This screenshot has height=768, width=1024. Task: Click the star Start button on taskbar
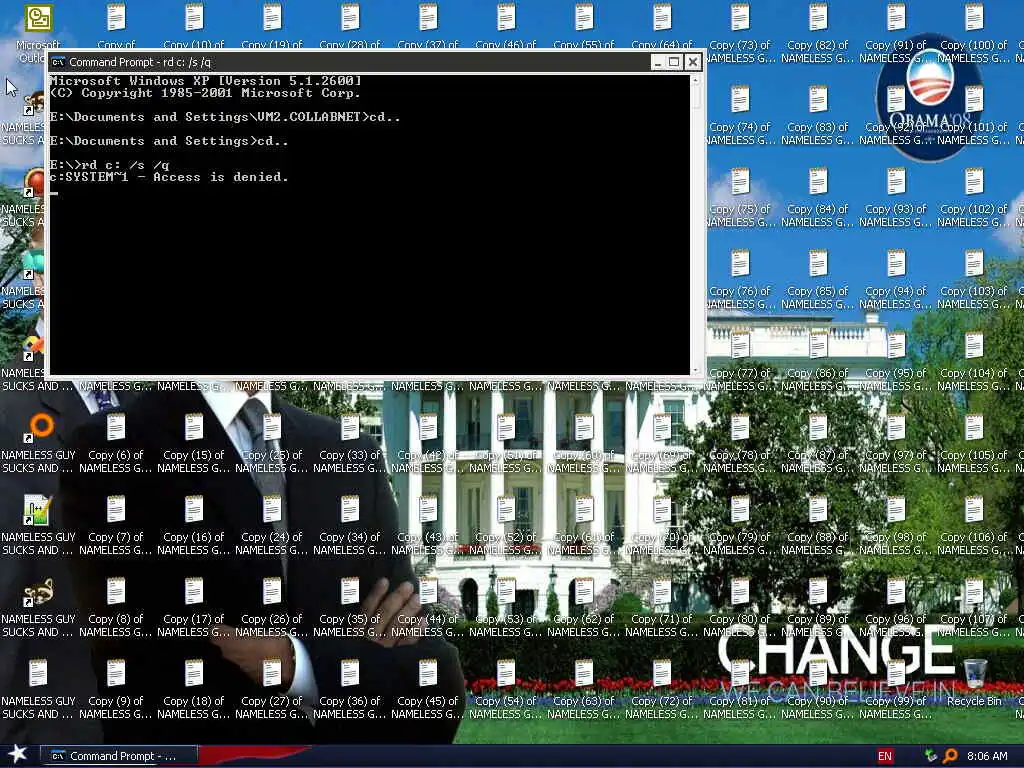coord(18,755)
